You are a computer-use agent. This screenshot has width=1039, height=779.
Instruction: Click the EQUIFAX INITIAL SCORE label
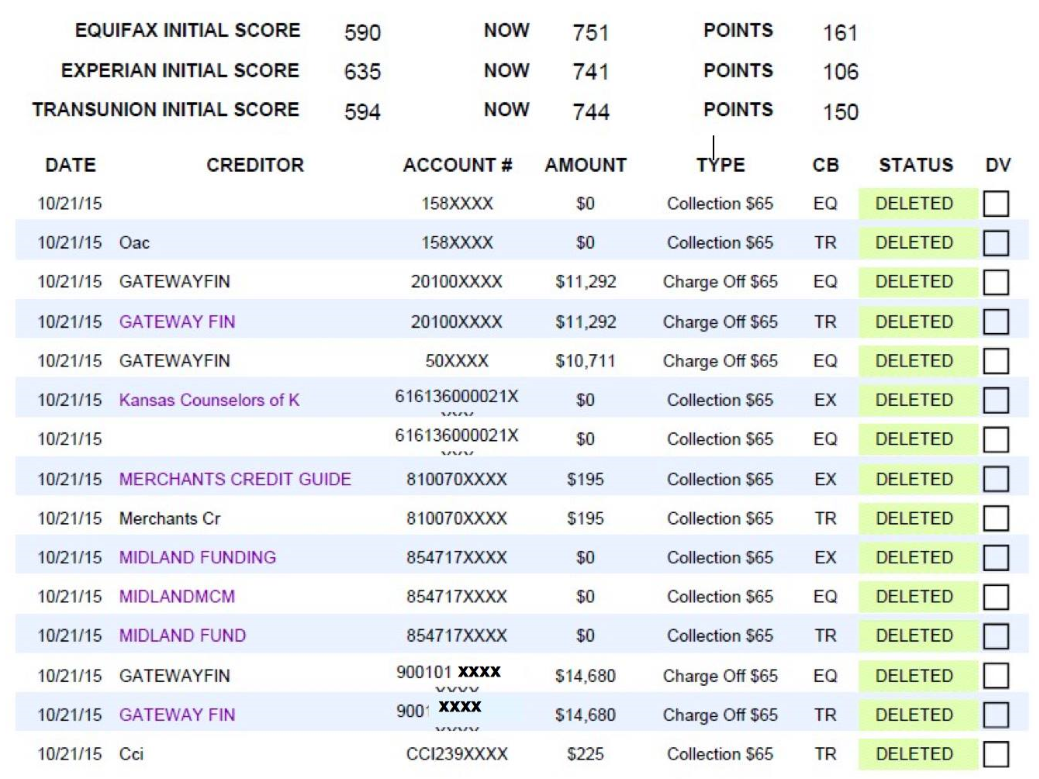(188, 30)
